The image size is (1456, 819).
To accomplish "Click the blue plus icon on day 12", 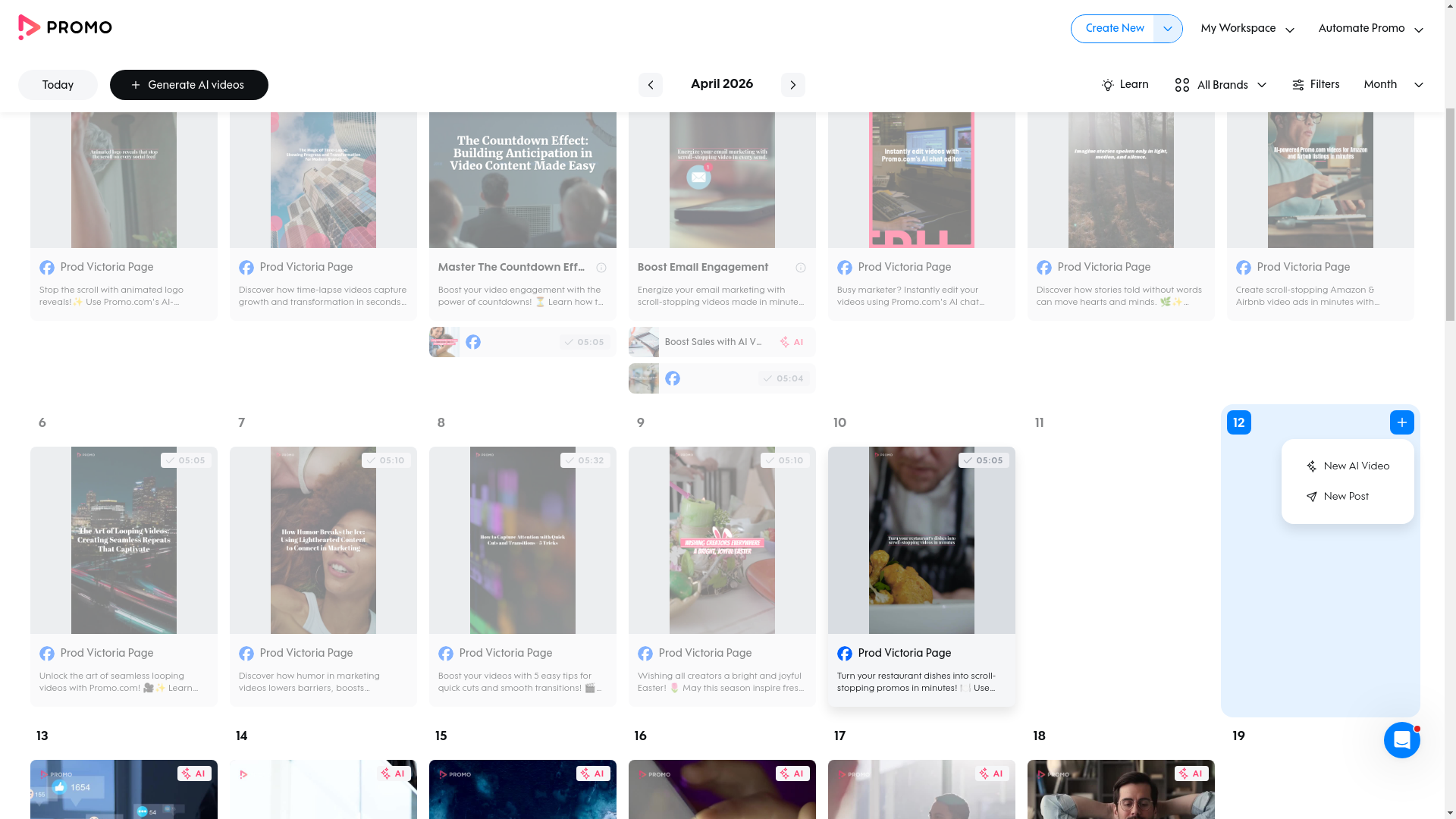I will 1401,422.
